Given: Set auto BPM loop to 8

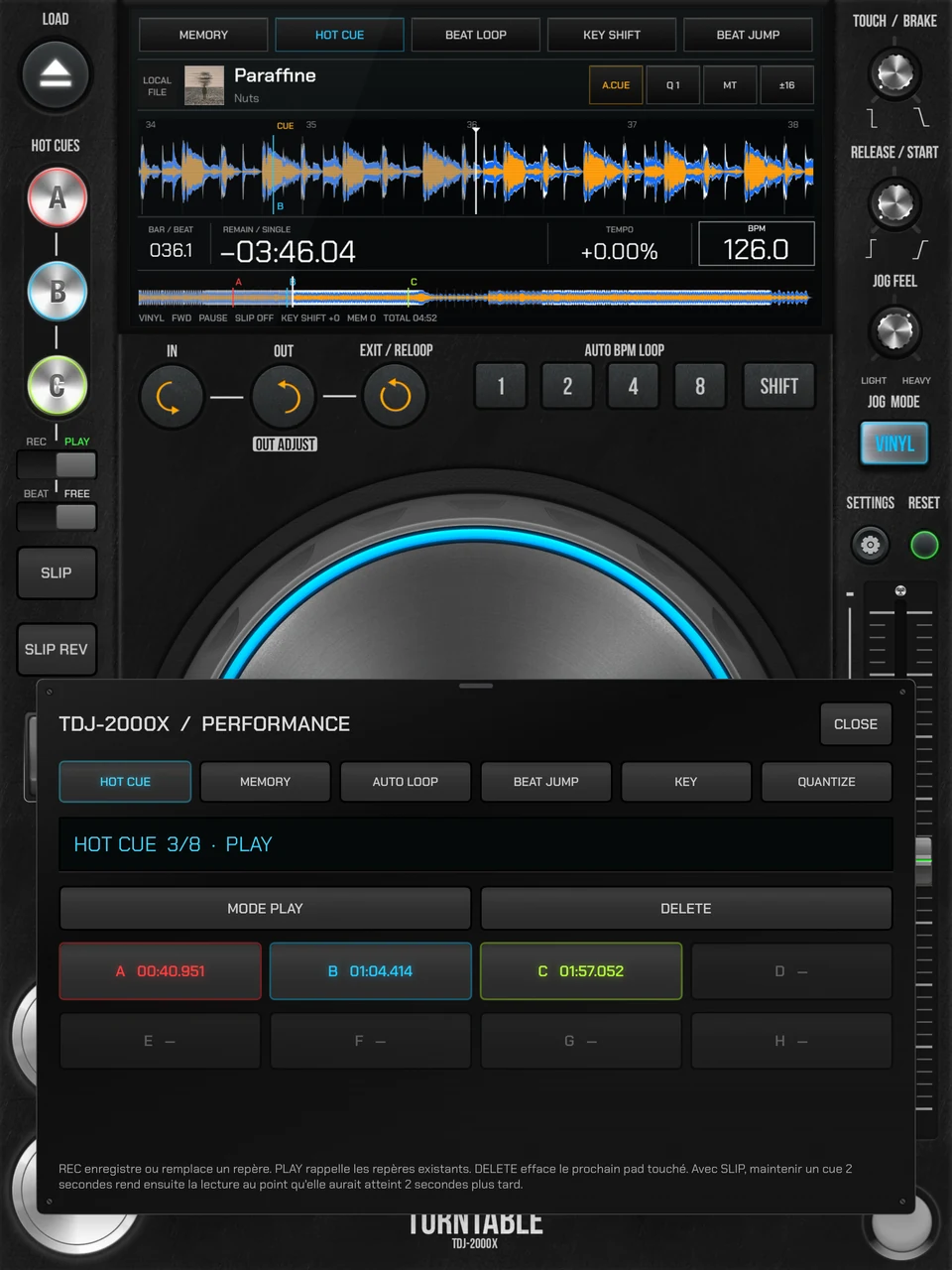Looking at the screenshot, I should (x=700, y=386).
